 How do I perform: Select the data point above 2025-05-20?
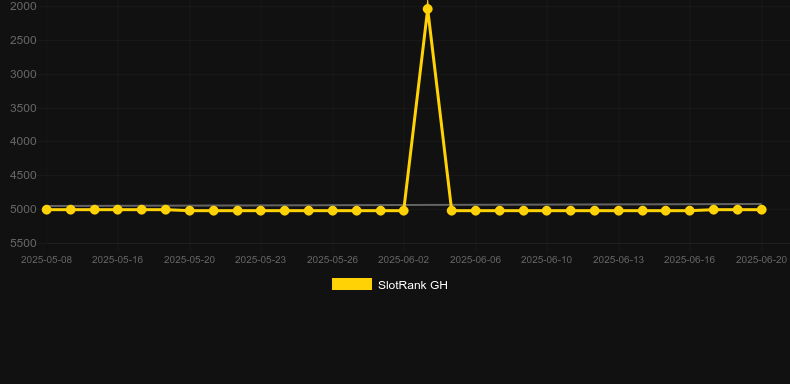pos(189,211)
